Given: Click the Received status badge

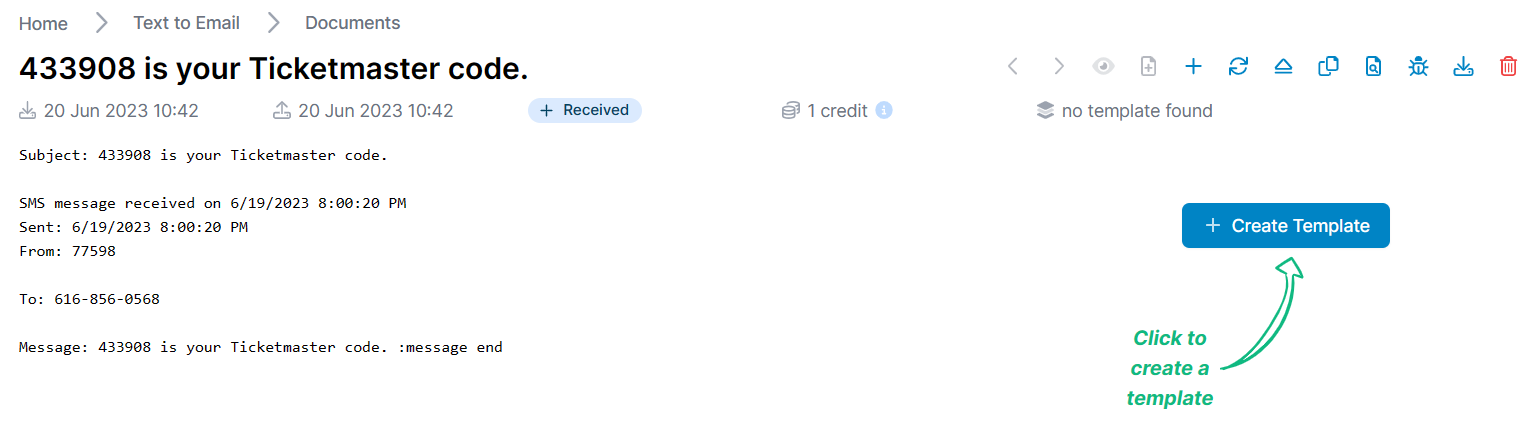Looking at the screenshot, I should (585, 110).
